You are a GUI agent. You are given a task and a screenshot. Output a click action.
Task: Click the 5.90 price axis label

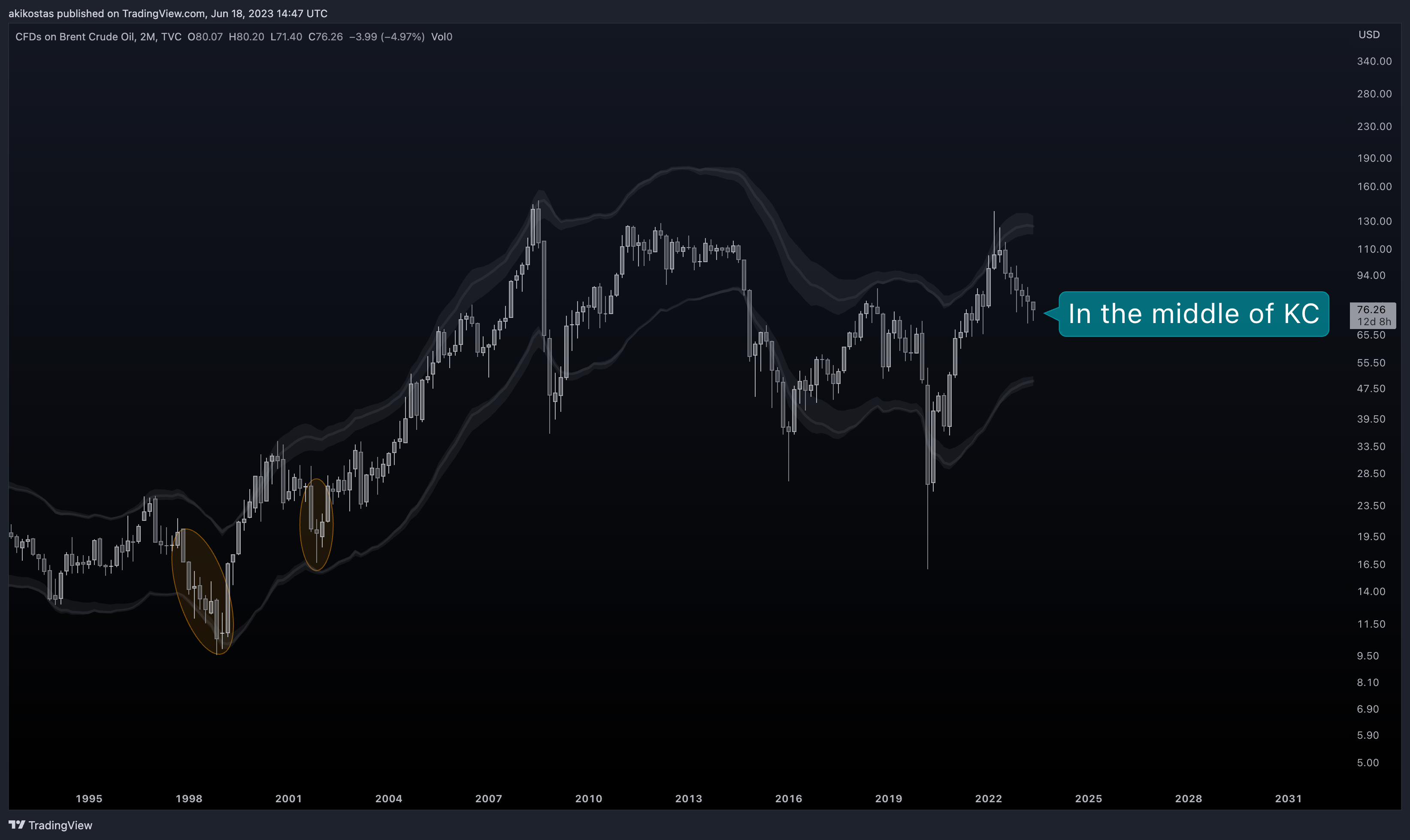[1368, 735]
